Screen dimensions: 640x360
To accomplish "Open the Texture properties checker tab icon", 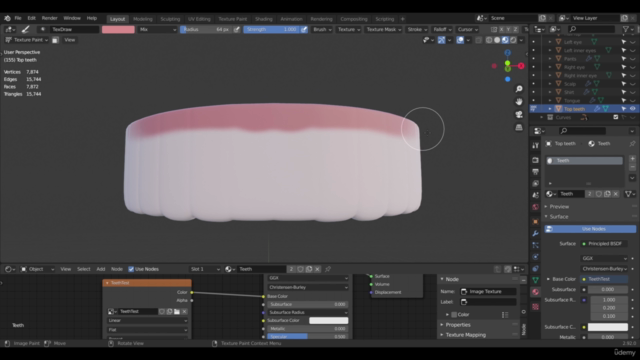I will pos(536,307).
